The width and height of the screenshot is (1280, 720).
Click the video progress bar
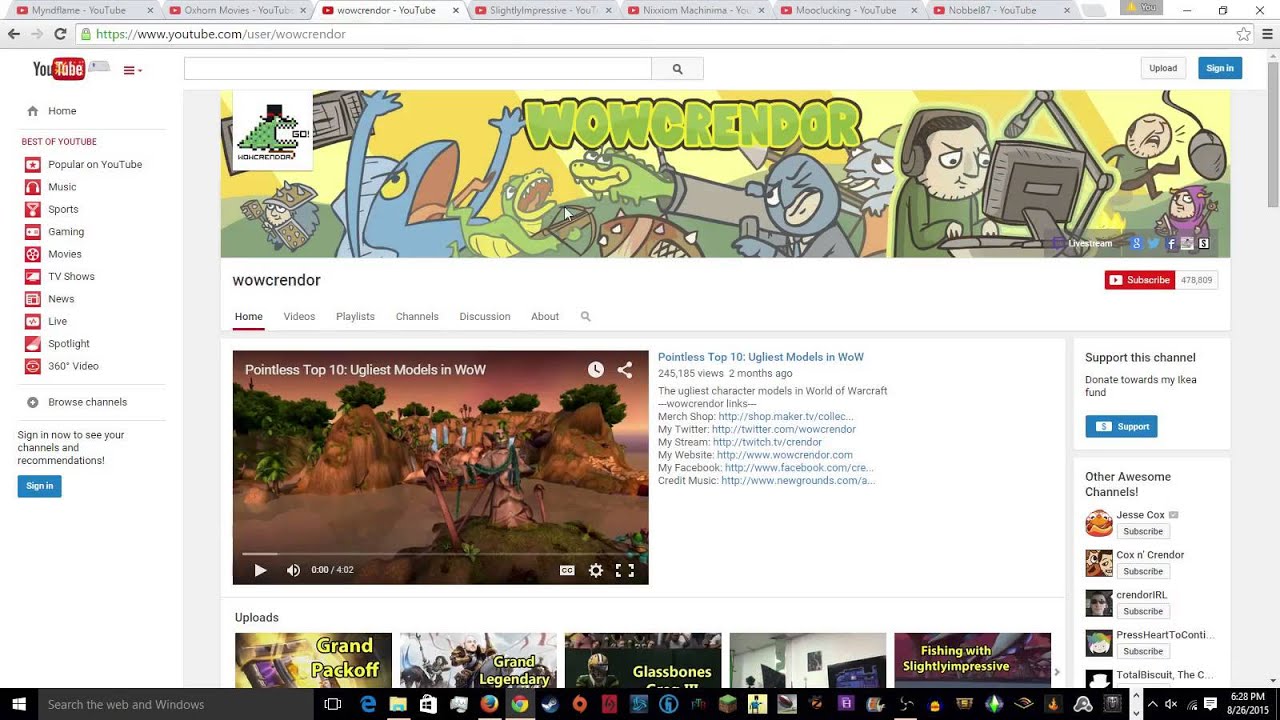440,554
